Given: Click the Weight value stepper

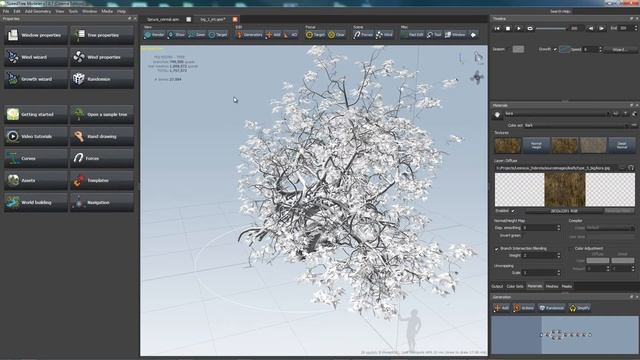Looking at the screenshot, I should coord(558,256).
